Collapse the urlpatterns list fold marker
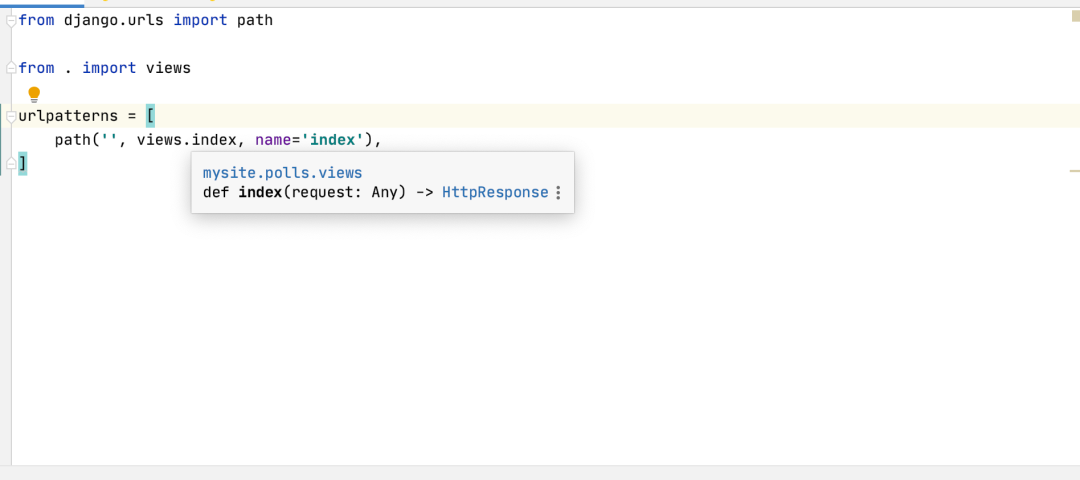Viewport: 1080px width, 480px height. [x=11, y=116]
